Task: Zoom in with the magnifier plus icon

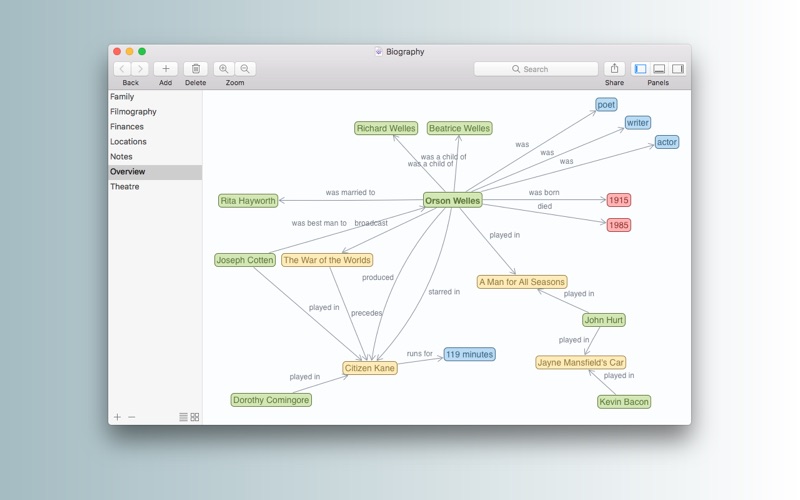Action: 223,69
